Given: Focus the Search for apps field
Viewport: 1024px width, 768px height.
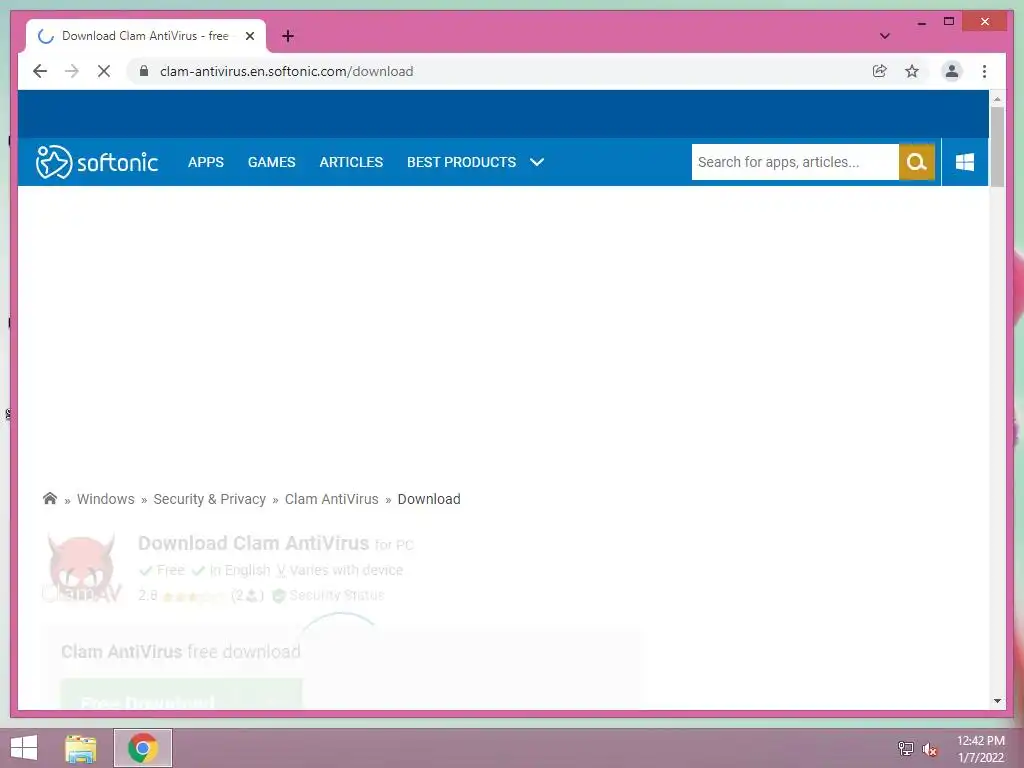Looking at the screenshot, I should point(795,162).
